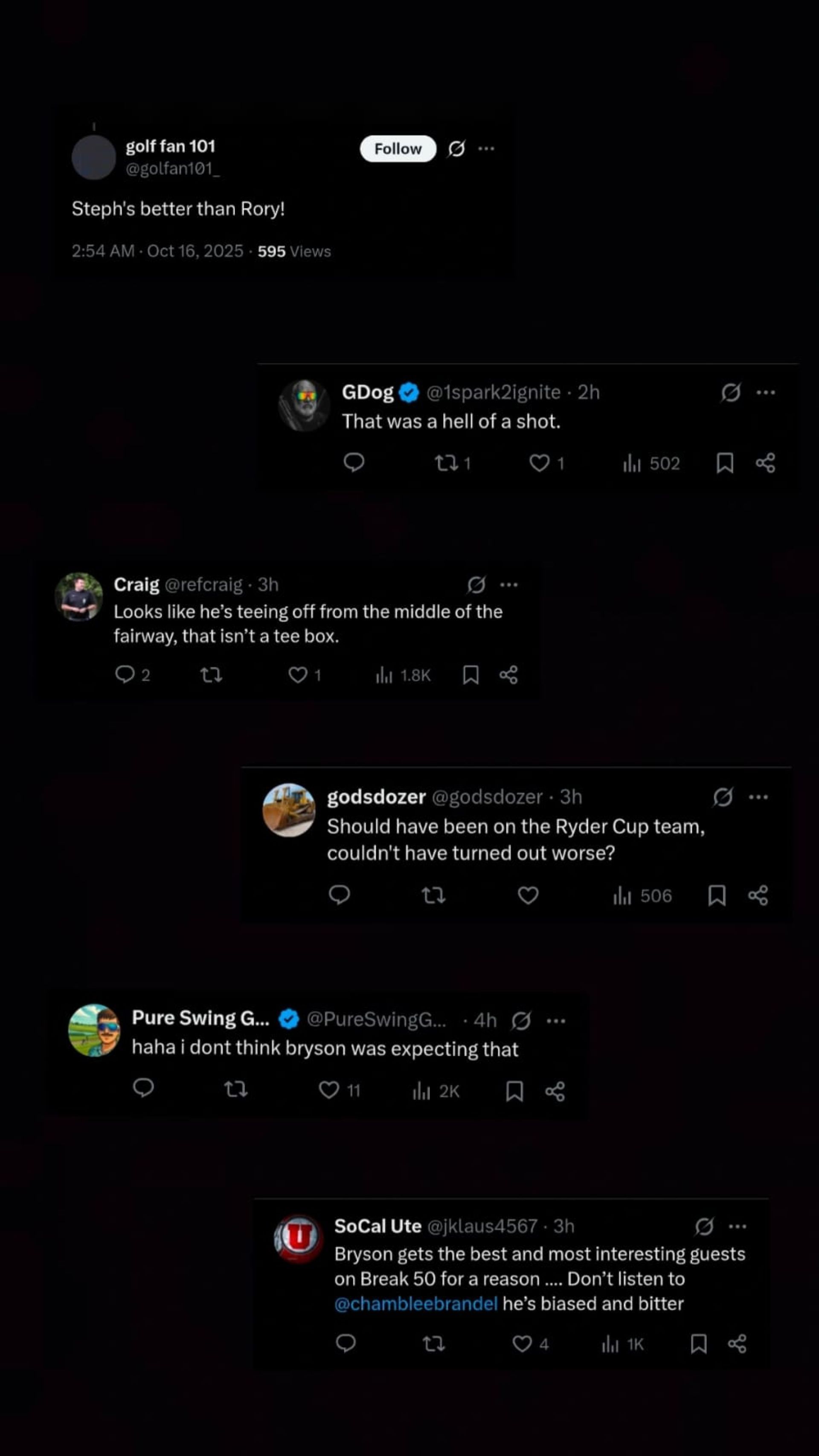Click Grok icon beside the Follow button
The height and width of the screenshot is (1456, 819).
coord(456,149)
